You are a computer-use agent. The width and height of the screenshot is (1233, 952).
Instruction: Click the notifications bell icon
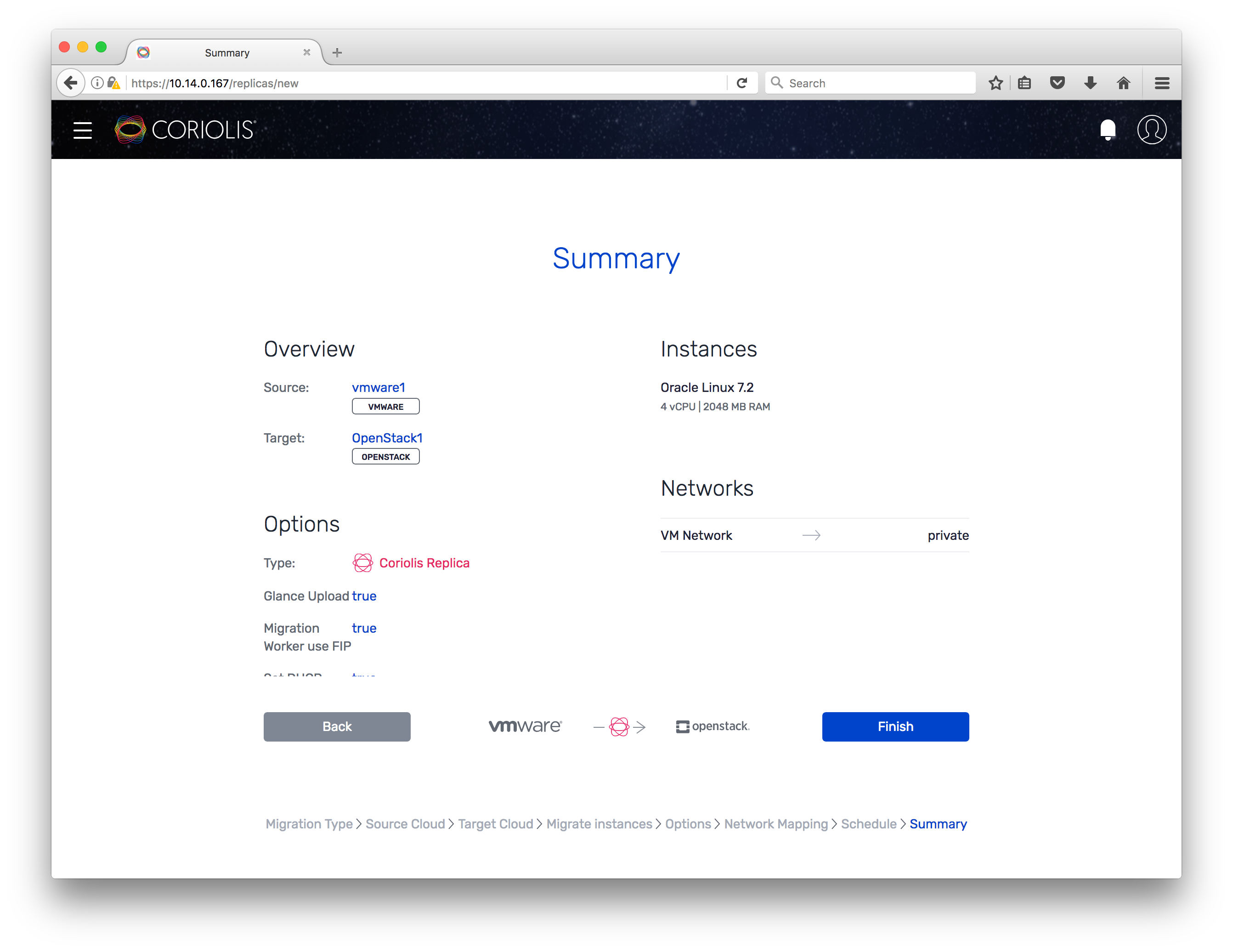1108,130
